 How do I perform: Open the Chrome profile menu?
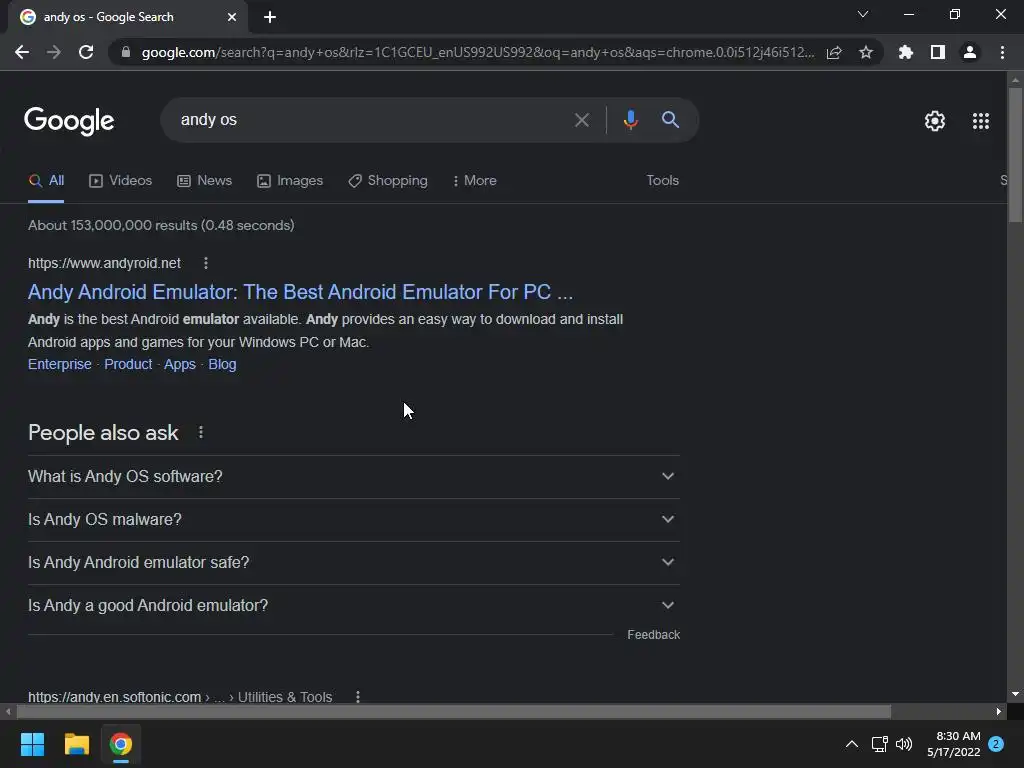click(x=970, y=52)
